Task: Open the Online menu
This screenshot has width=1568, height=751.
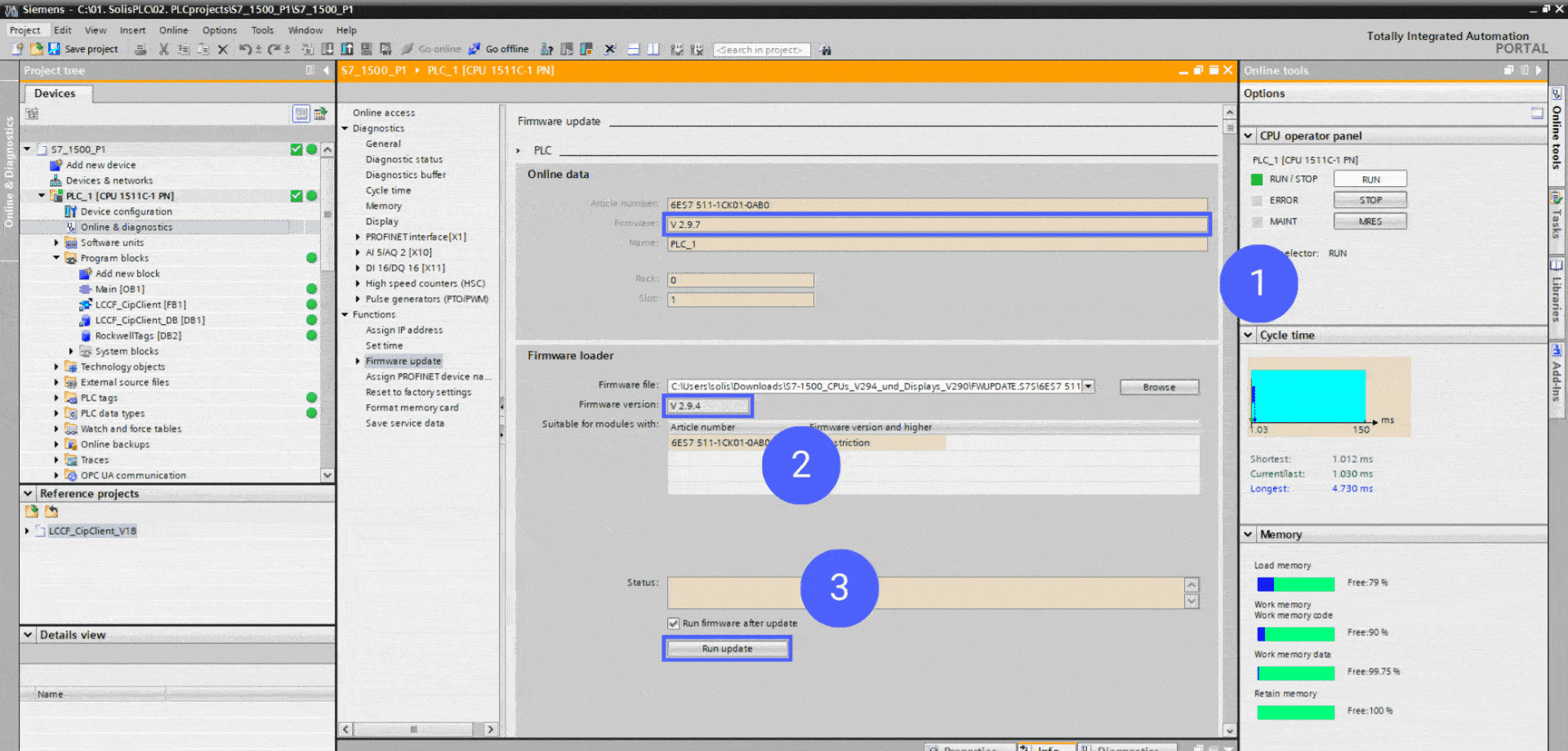Action: tap(173, 30)
